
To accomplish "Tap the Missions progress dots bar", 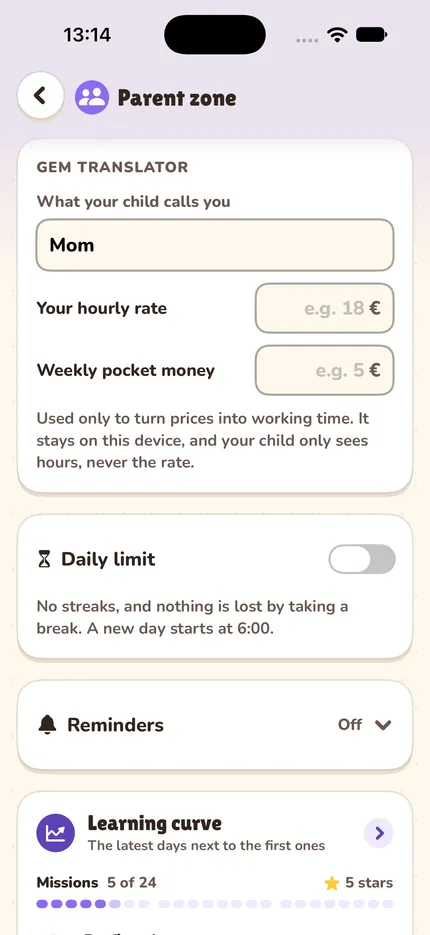I will click(x=215, y=904).
